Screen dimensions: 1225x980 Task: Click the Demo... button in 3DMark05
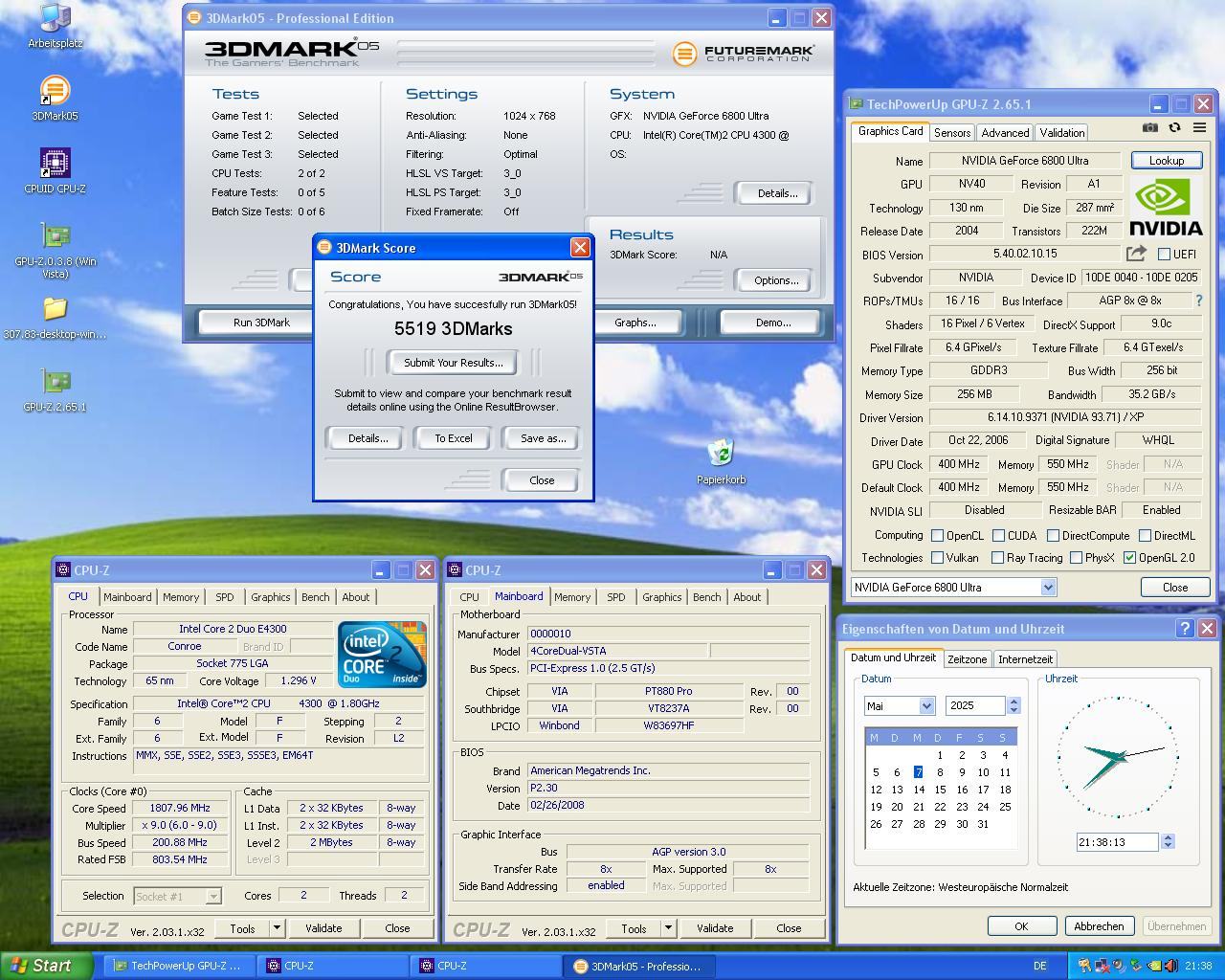[771, 323]
